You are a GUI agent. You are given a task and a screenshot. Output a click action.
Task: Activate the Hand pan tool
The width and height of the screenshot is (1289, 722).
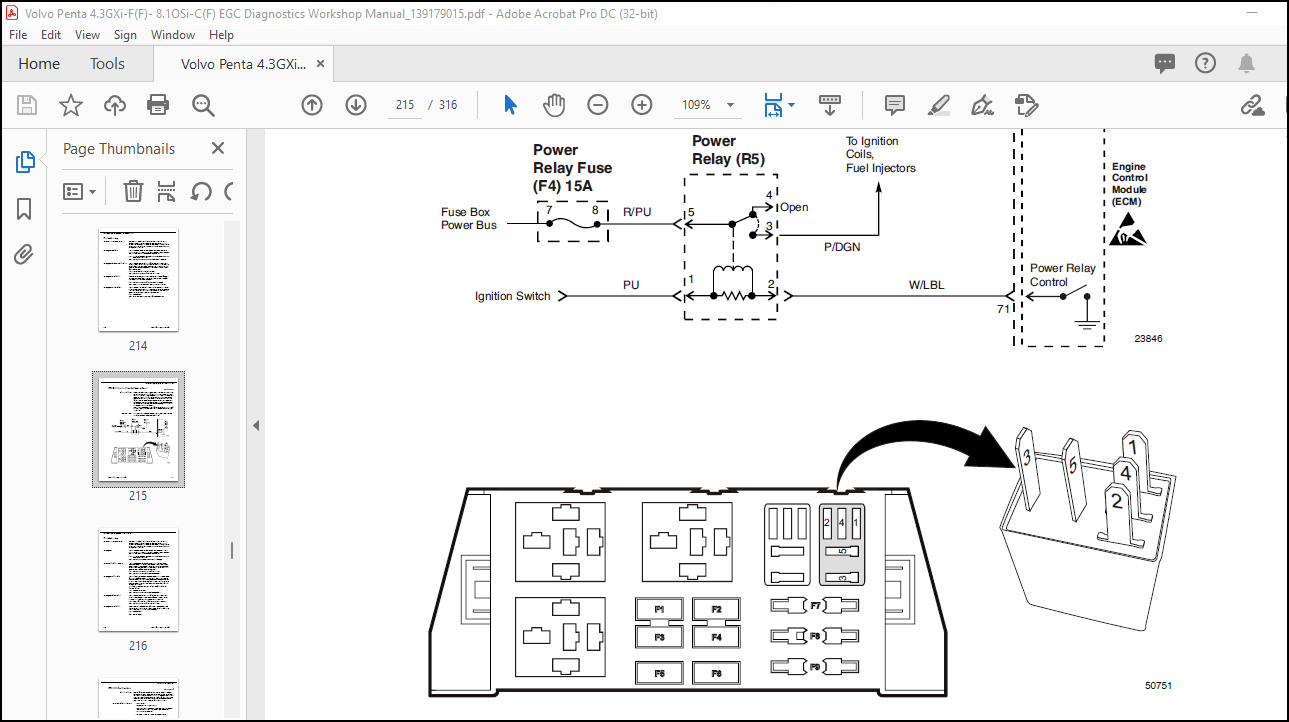[554, 105]
